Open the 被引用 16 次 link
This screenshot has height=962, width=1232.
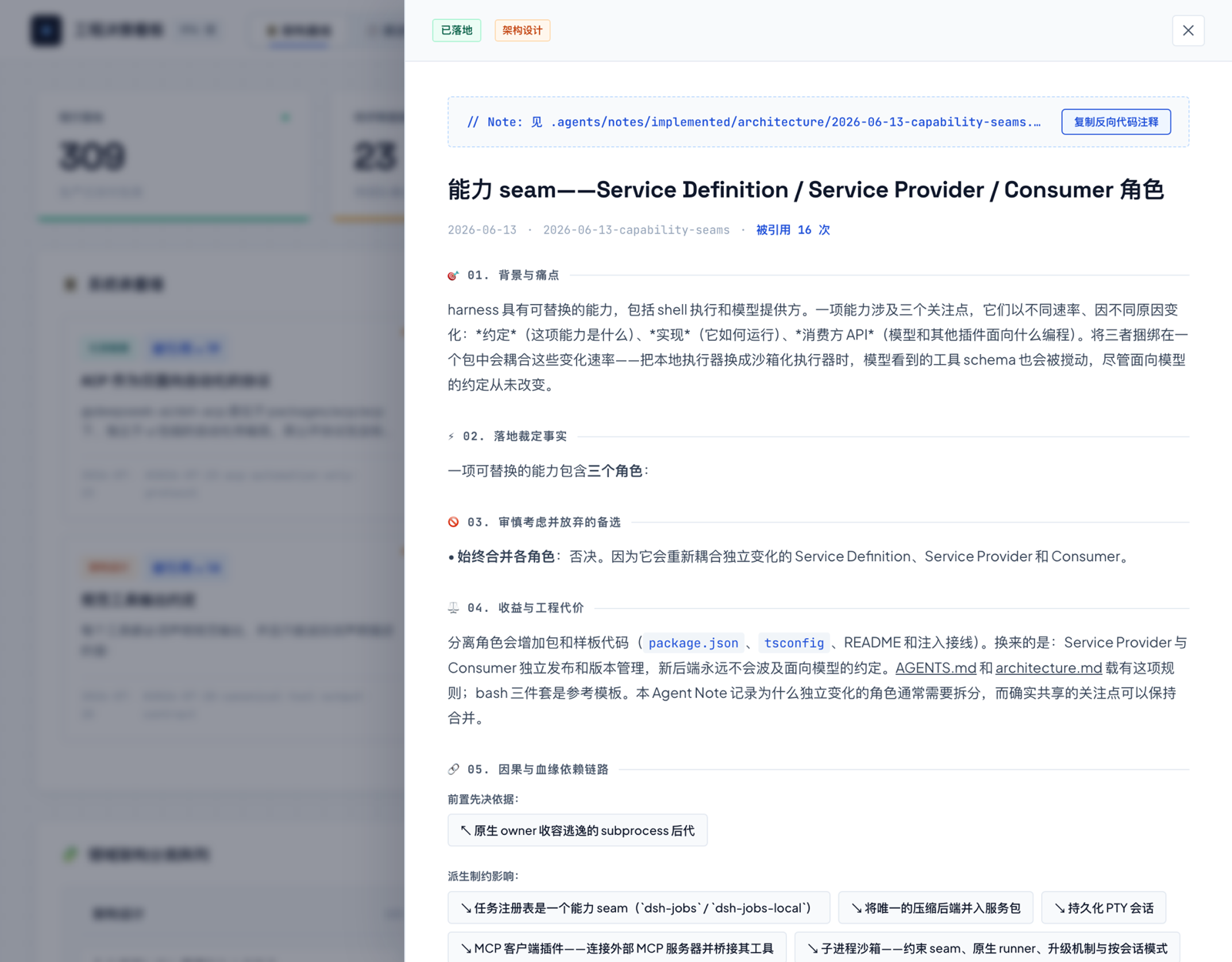793,229
